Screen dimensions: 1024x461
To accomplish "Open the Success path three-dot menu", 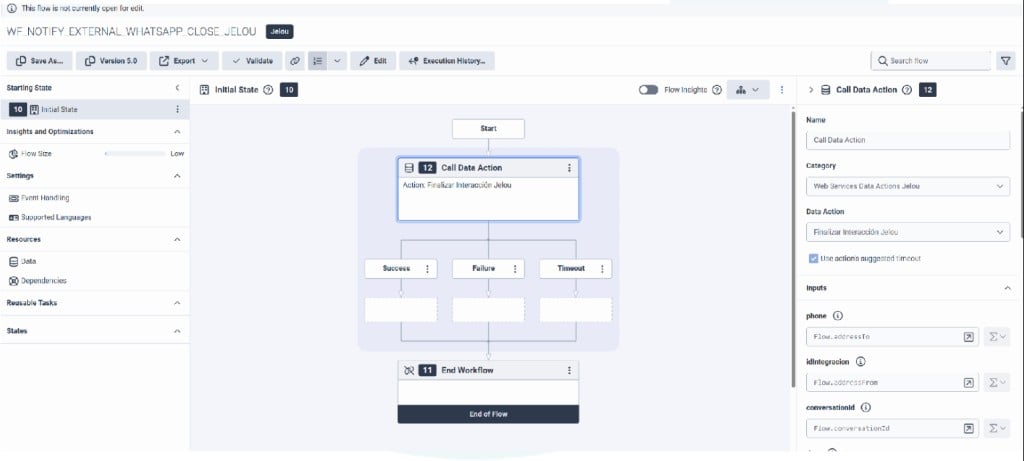I will pyautogui.click(x=427, y=268).
